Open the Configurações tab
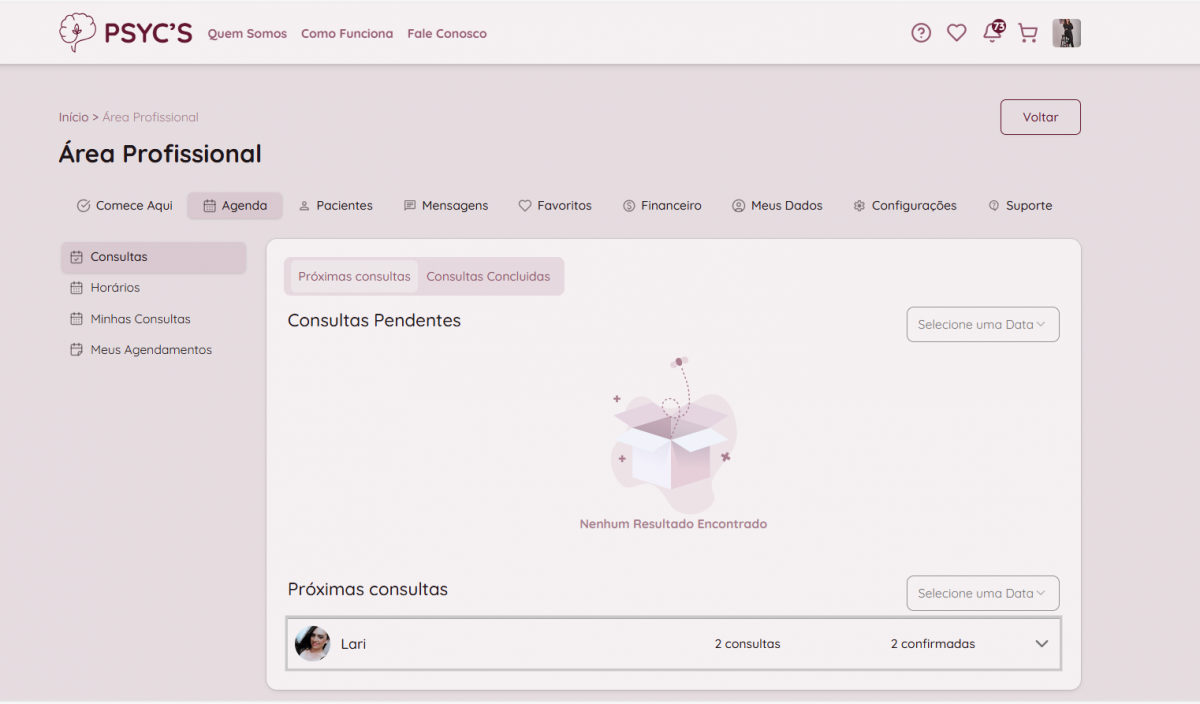The height and width of the screenshot is (704, 1200). click(904, 206)
